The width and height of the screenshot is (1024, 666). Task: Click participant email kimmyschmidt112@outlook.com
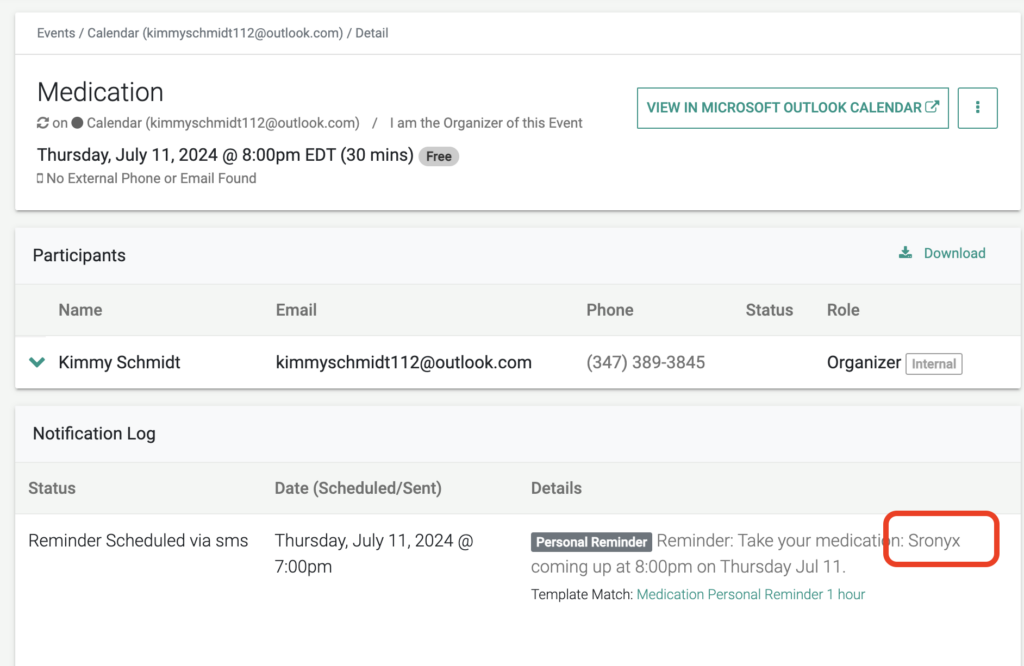(x=403, y=362)
